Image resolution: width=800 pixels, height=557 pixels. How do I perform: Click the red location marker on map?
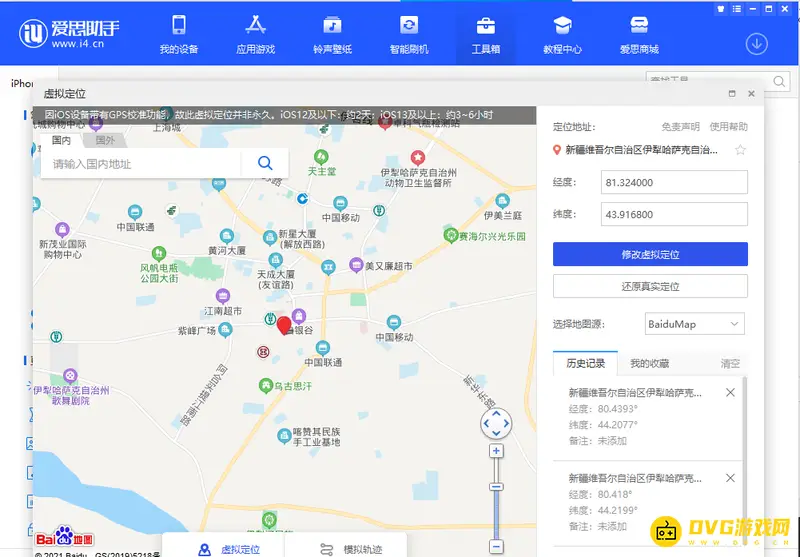pyautogui.click(x=284, y=325)
